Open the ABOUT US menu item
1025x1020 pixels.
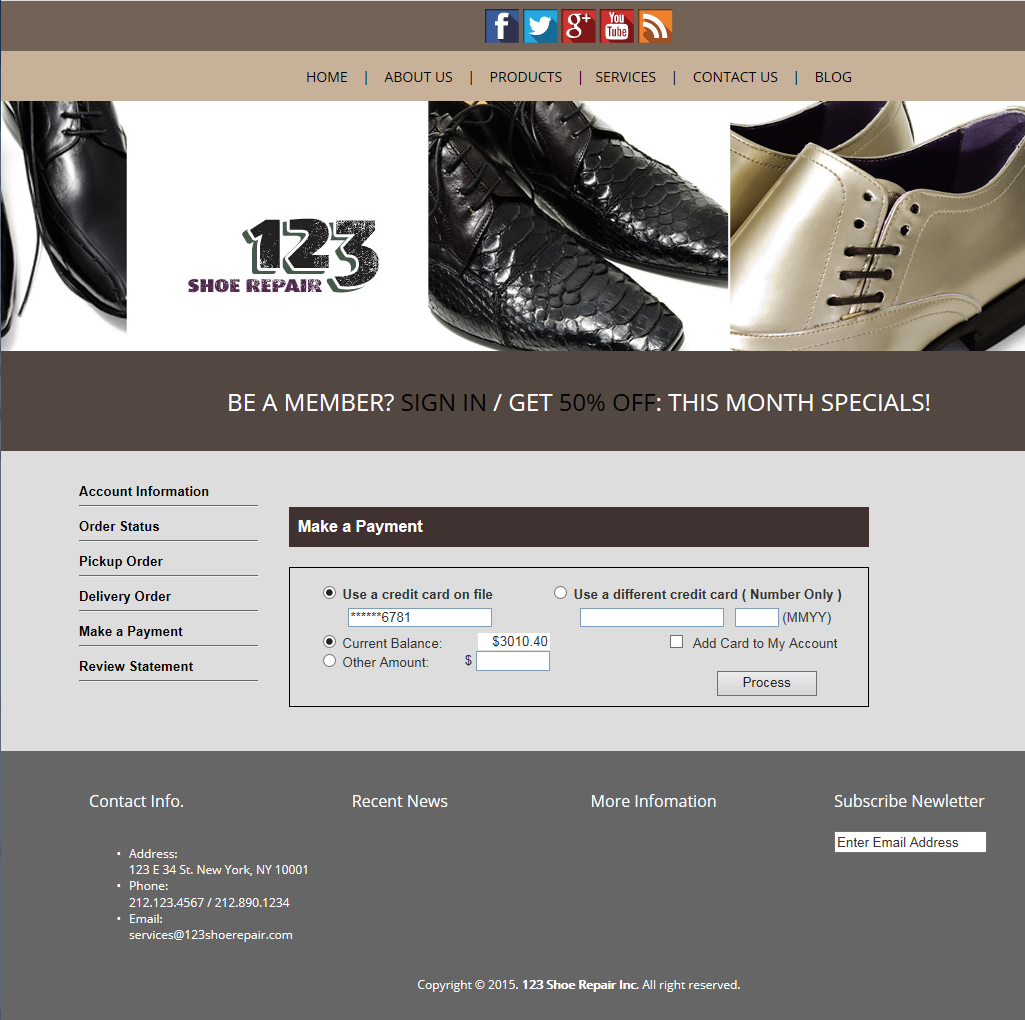(x=418, y=77)
